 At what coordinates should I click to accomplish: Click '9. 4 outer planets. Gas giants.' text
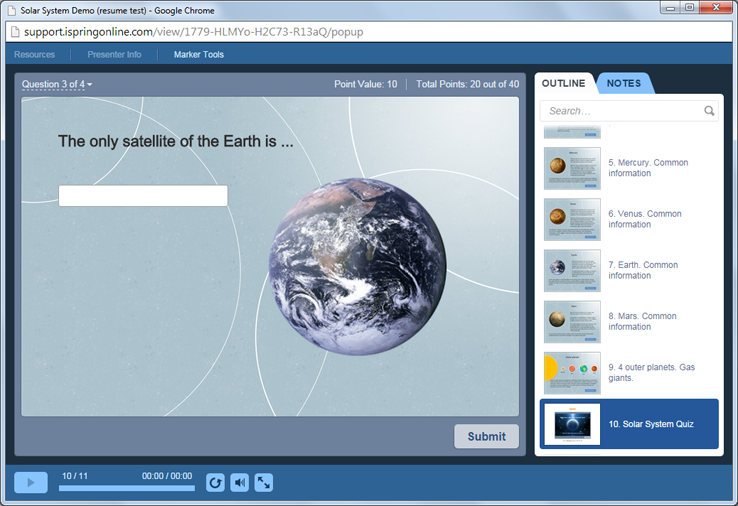[x=651, y=372]
